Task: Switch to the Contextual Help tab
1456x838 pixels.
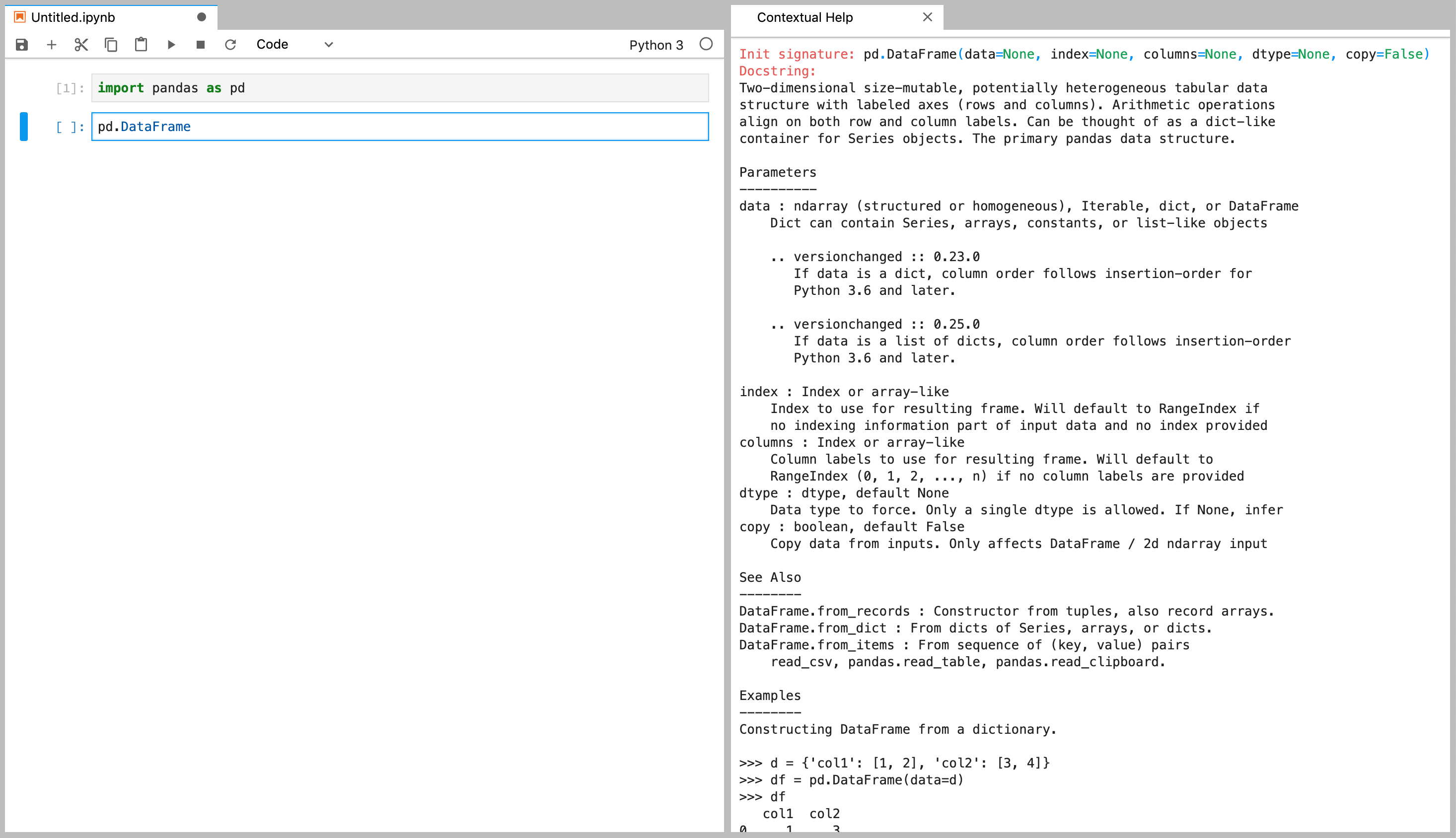Action: point(804,17)
